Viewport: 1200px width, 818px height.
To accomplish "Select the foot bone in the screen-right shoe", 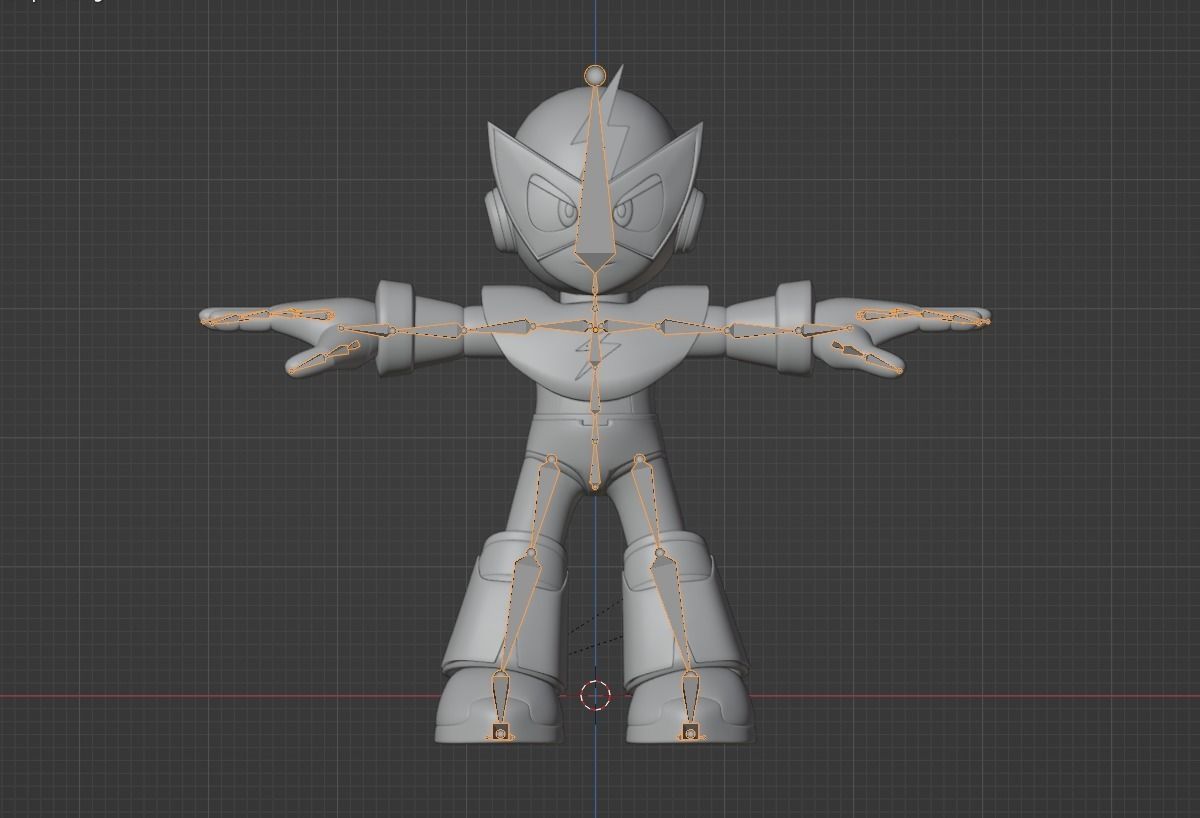I will 690,697.
